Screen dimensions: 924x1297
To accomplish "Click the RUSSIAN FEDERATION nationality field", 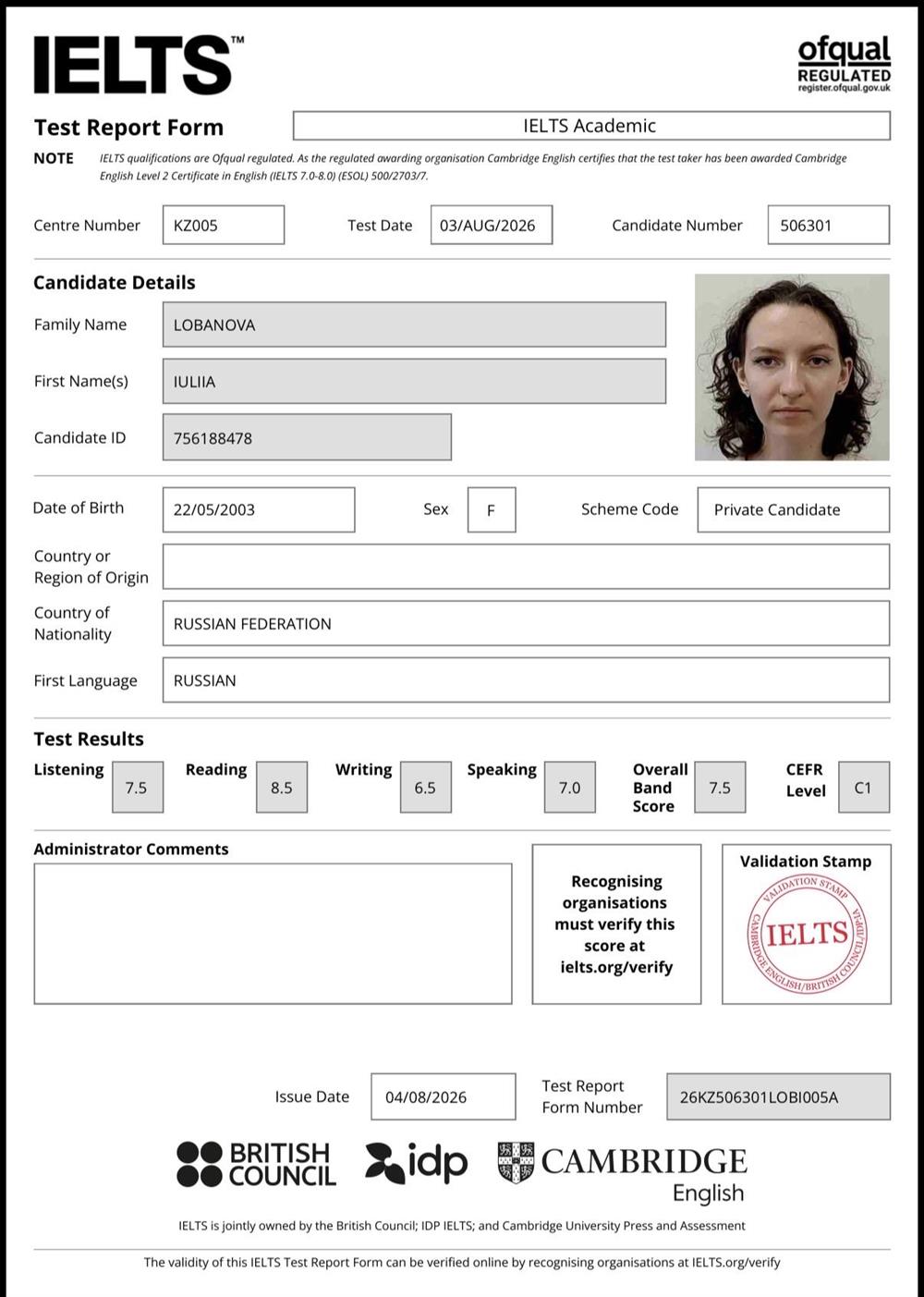I will 526,623.
